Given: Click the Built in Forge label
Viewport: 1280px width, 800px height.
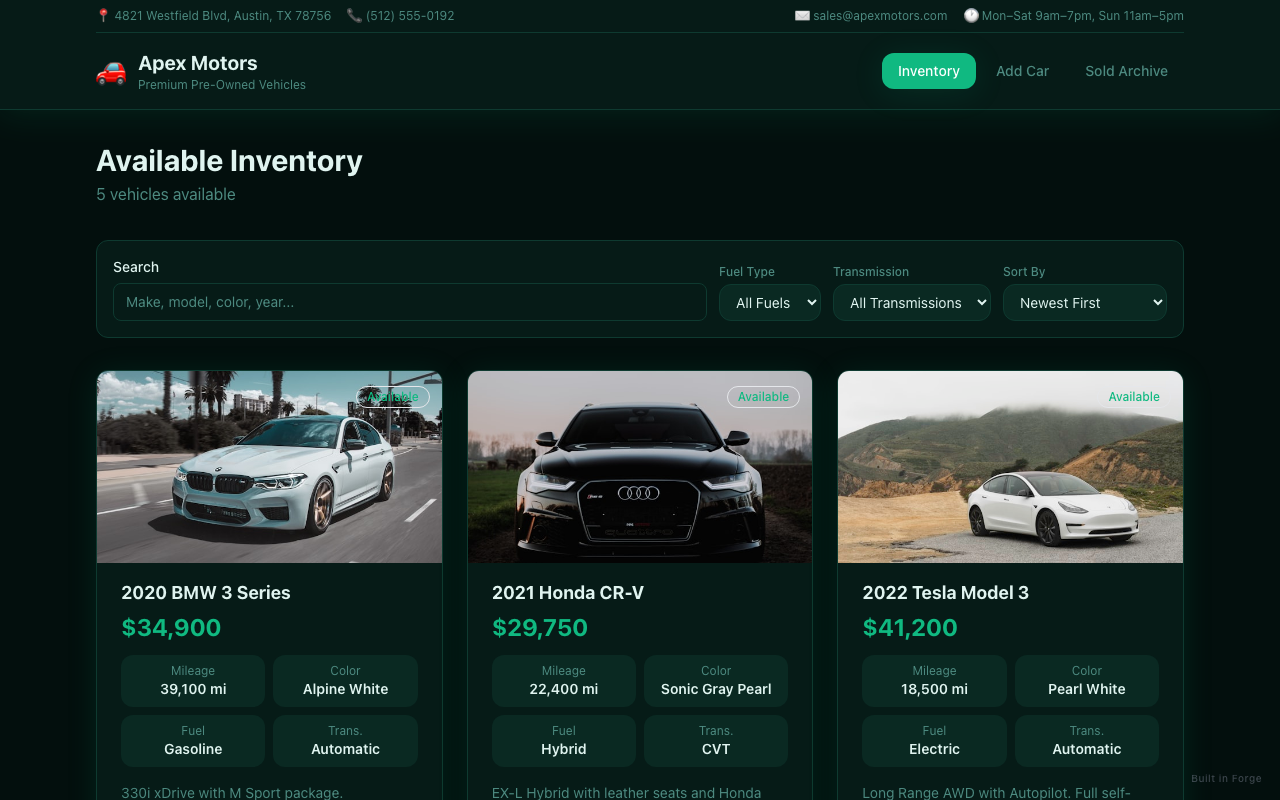Looking at the screenshot, I should tap(1226, 779).
